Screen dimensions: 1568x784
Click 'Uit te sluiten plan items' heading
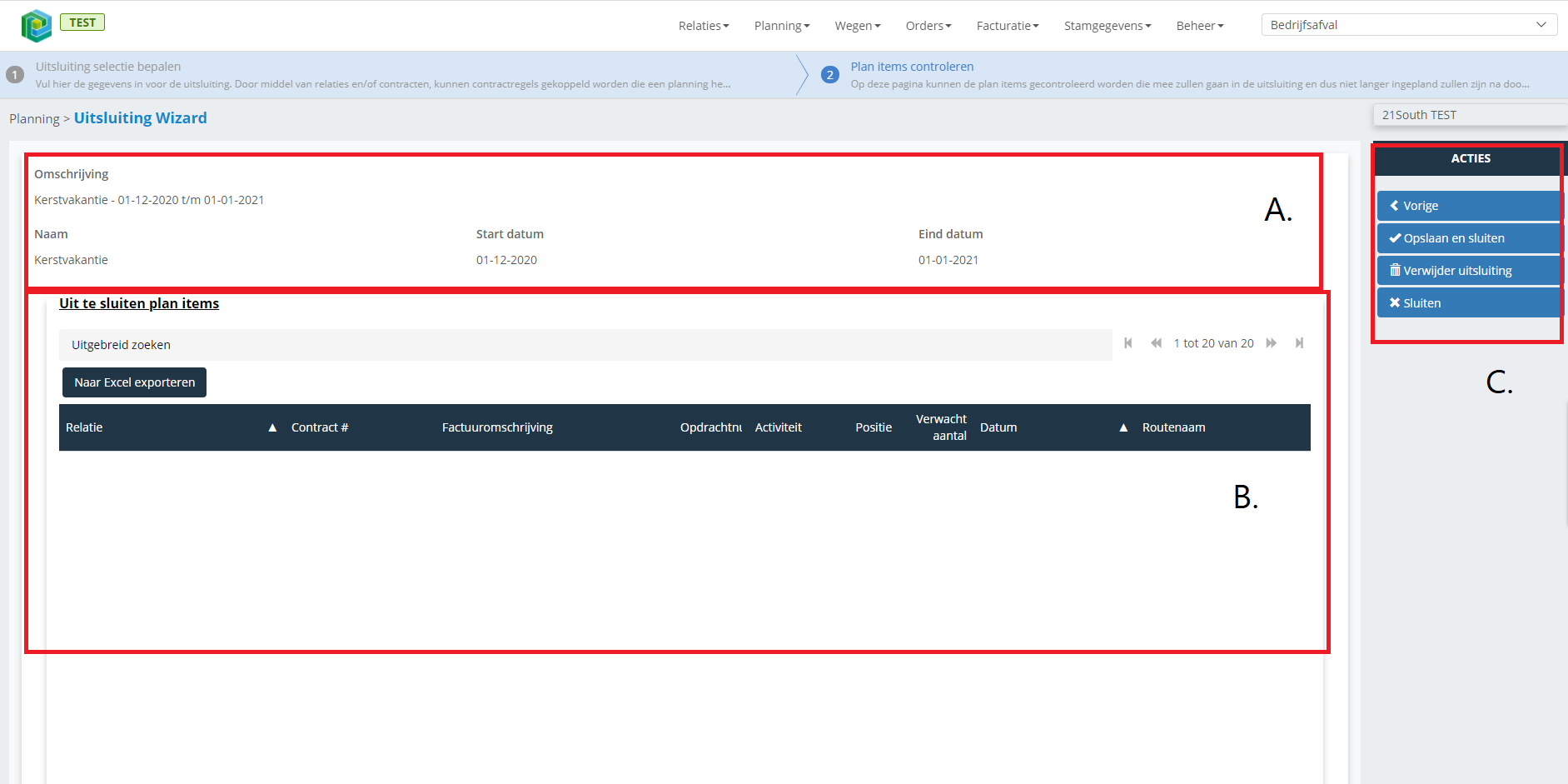[x=139, y=303]
